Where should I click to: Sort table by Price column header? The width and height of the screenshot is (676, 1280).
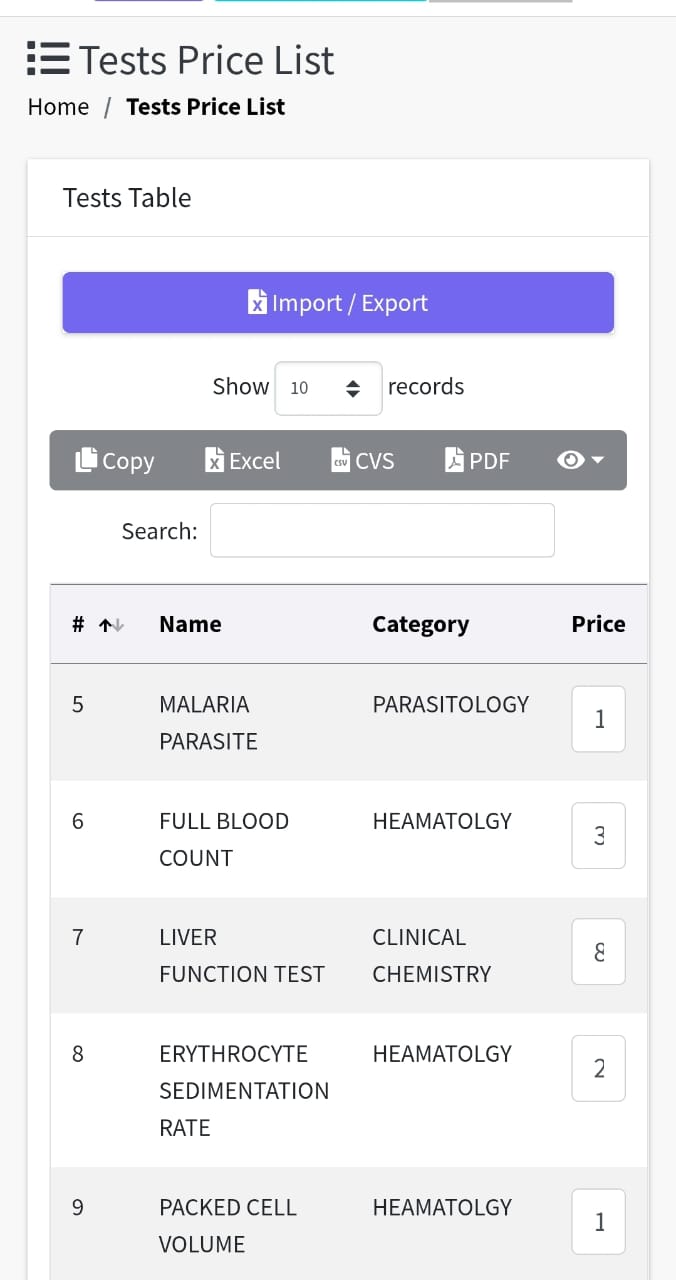pyautogui.click(x=598, y=624)
